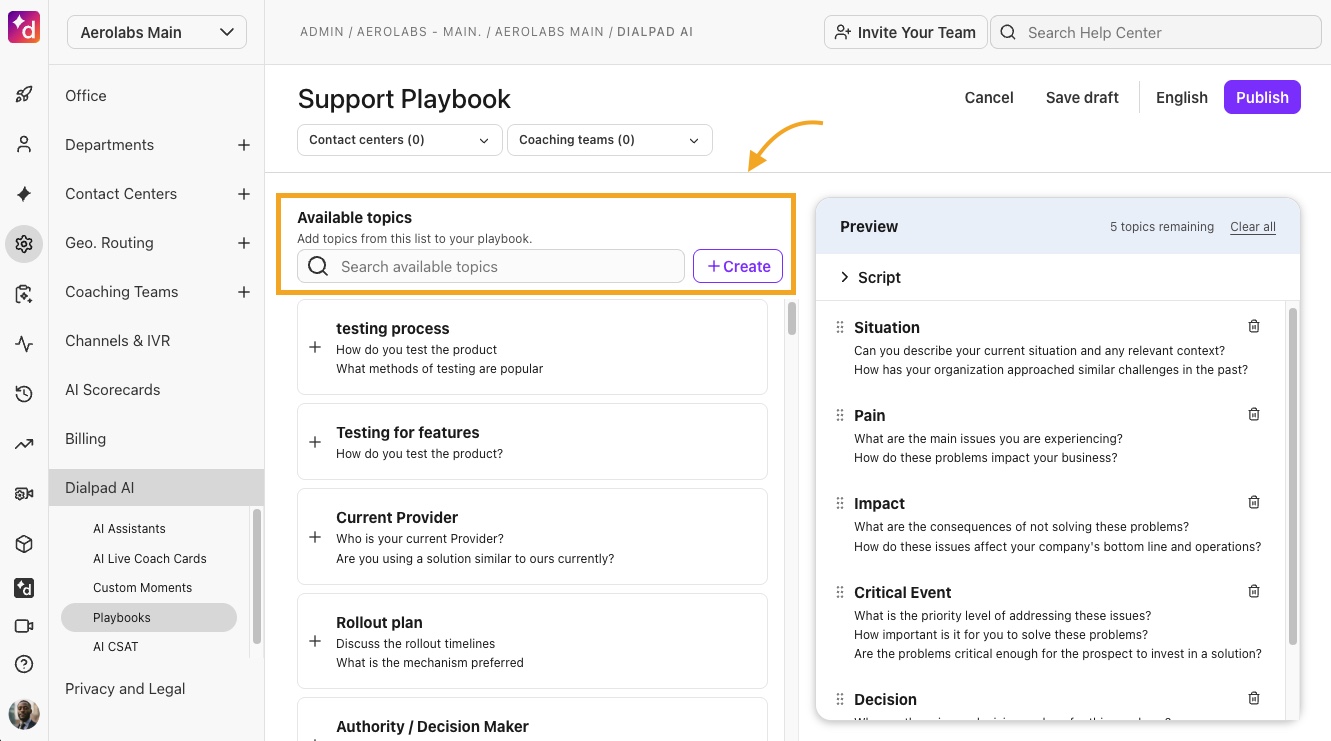Delete the Impact topic with trash icon
The image size is (1331, 741).
pos(1254,502)
